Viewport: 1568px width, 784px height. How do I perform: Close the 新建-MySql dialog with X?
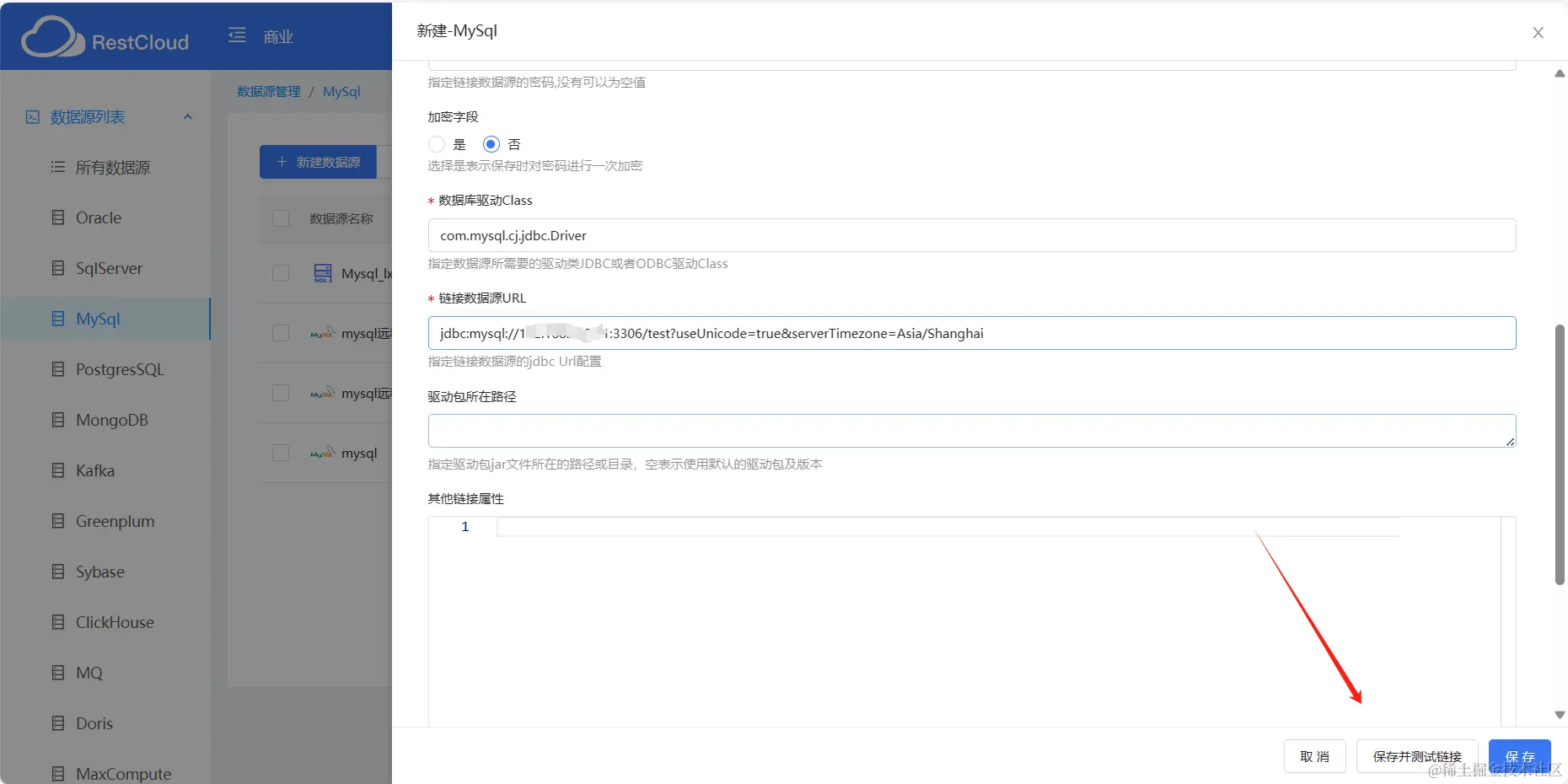(x=1538, y=33)
